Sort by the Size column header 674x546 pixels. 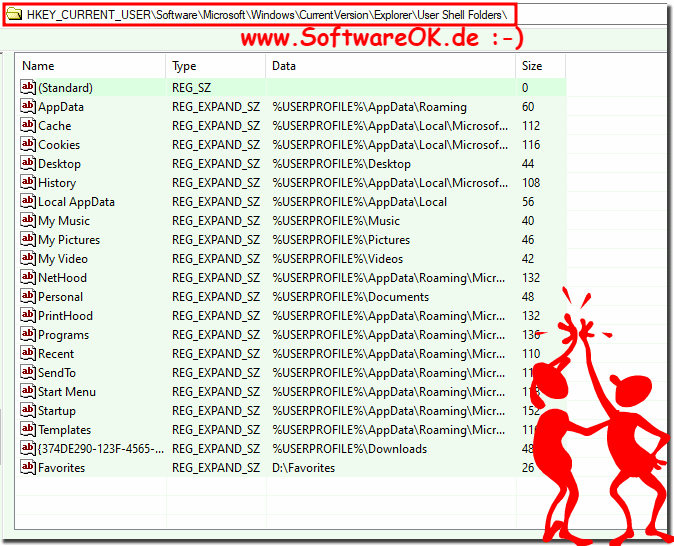click(540, 66)
